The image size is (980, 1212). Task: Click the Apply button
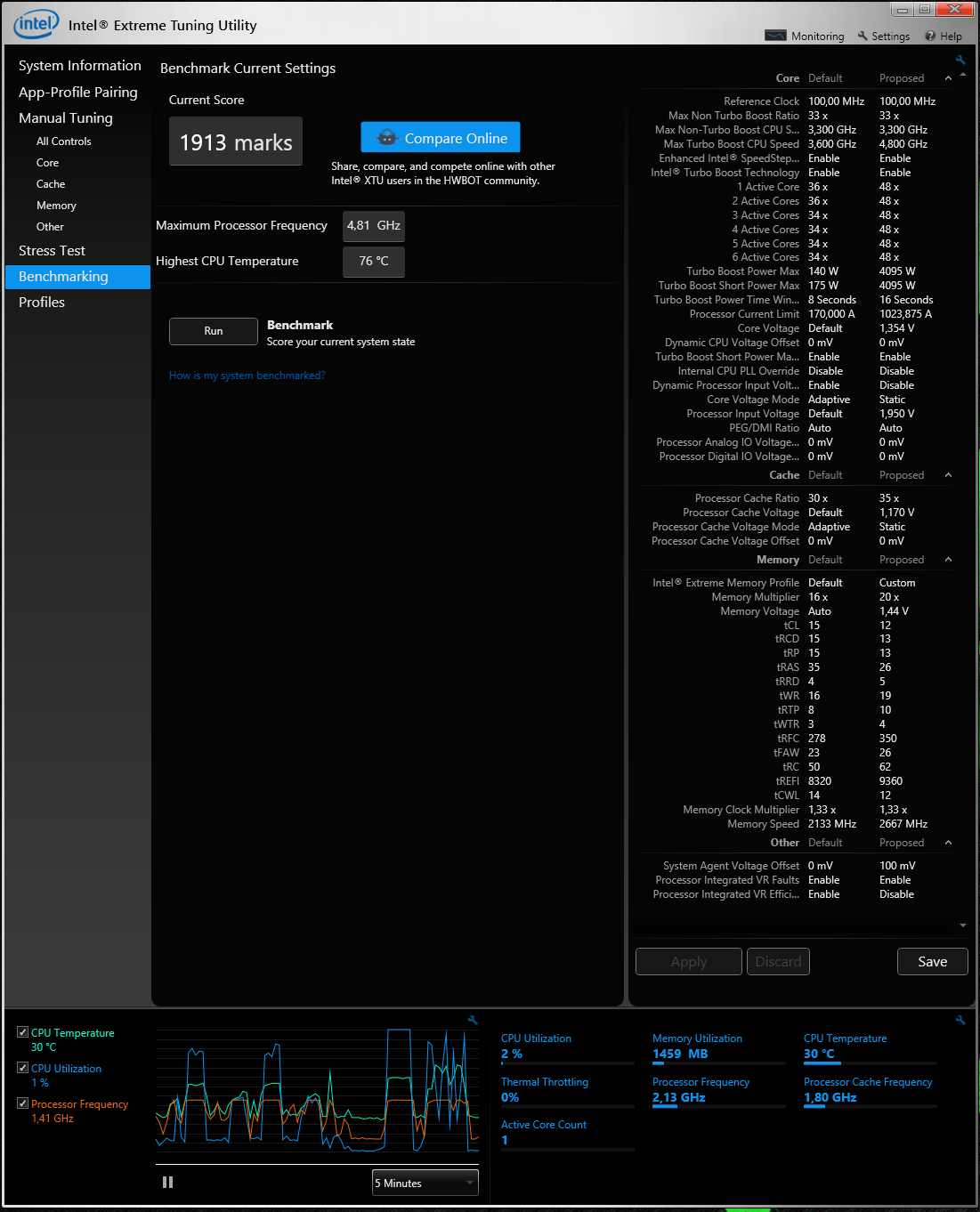coord(689,961)
